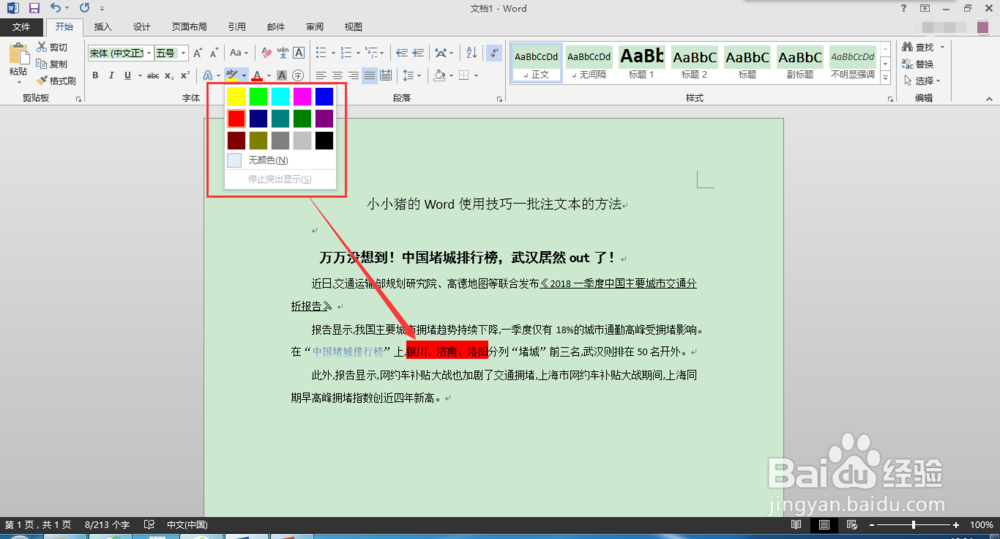The width and height of the screenshot is (1000, 539).
Task: Collapse the ribbon with the caret
Action: click(989, 99)
